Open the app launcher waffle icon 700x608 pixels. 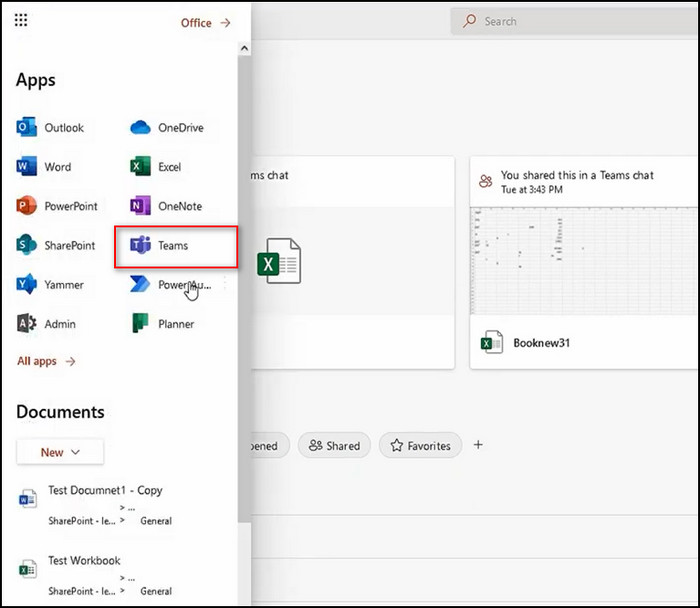click(x=21, y=20)
